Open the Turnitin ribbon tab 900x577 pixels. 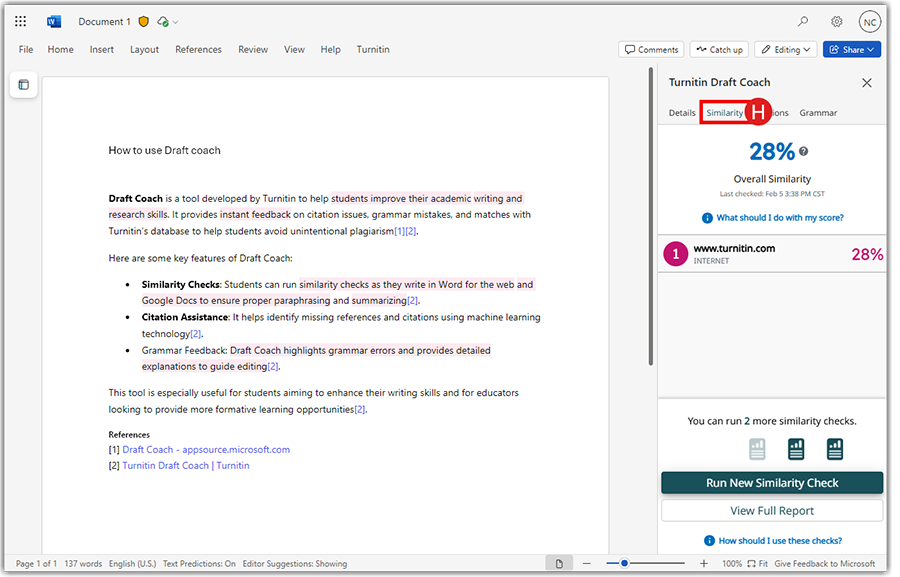[x=373, y=49]
